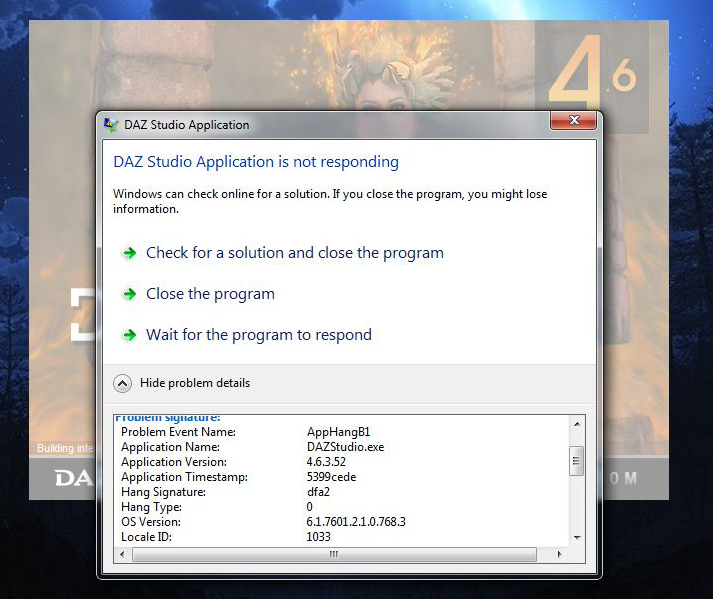Click the left arrow of horizontal scrollbar
Viewport: 713px width, 599px height.
click(122, 554)
